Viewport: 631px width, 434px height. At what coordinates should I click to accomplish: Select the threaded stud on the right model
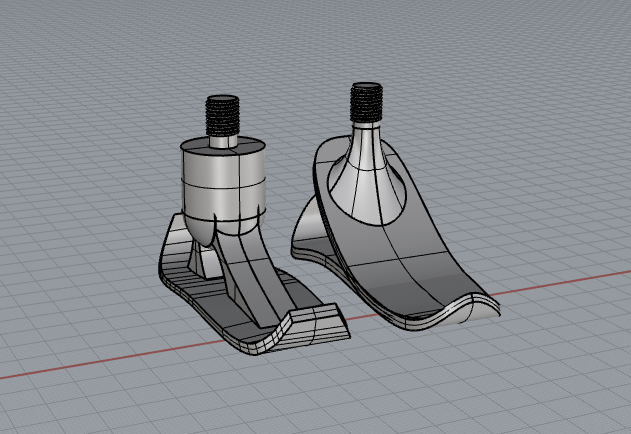(x=366, y=103)
